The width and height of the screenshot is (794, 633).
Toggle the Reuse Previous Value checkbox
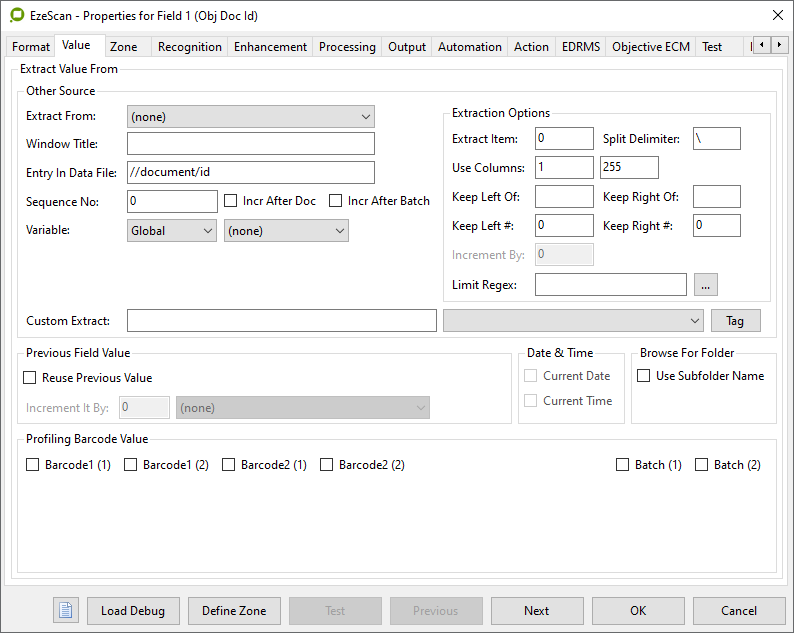pos(31,378)
